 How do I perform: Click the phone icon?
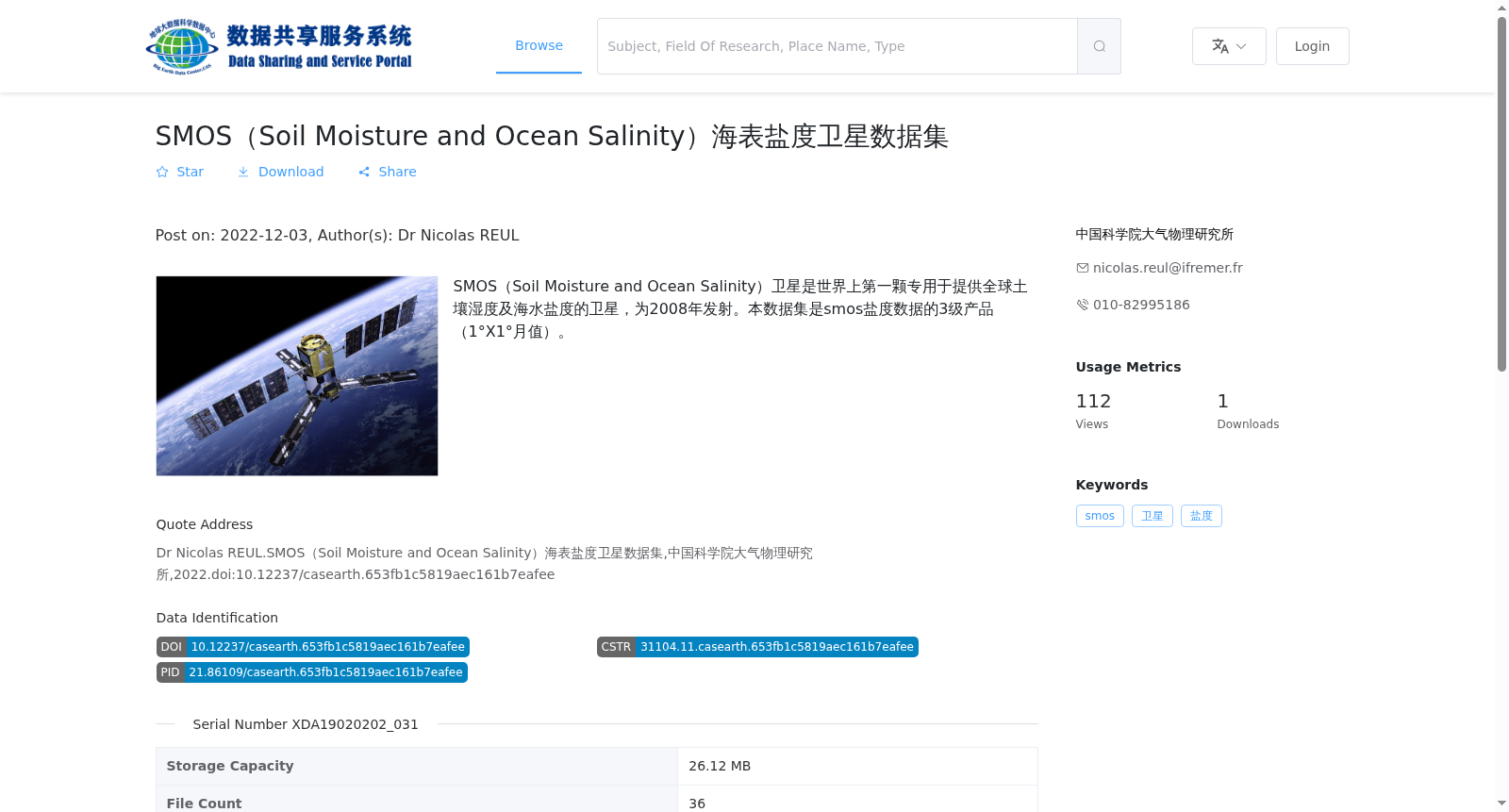1083,305
